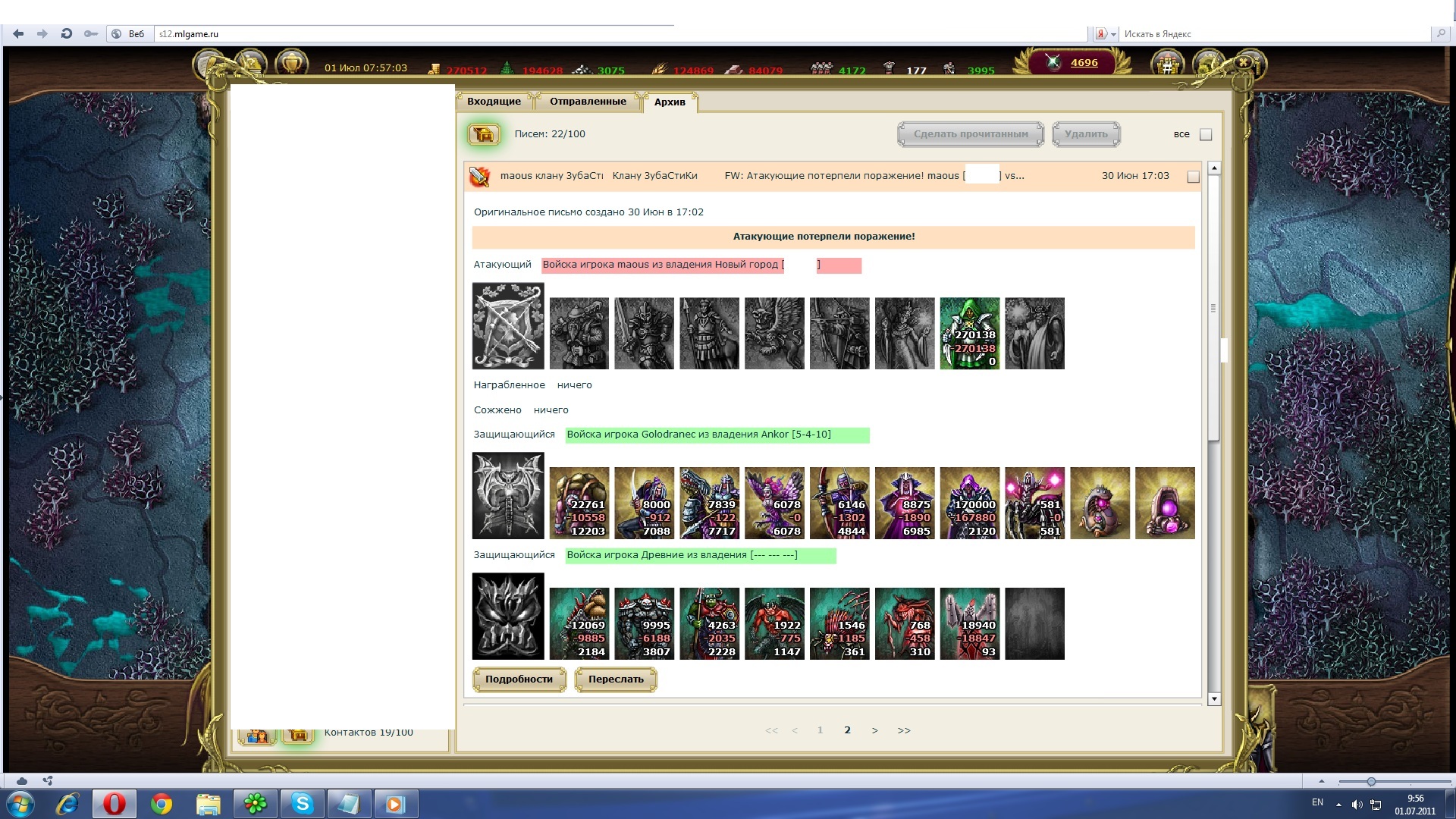Click the browser reload button
This screenshot has height=819, width=1456.
click(66, 33)
